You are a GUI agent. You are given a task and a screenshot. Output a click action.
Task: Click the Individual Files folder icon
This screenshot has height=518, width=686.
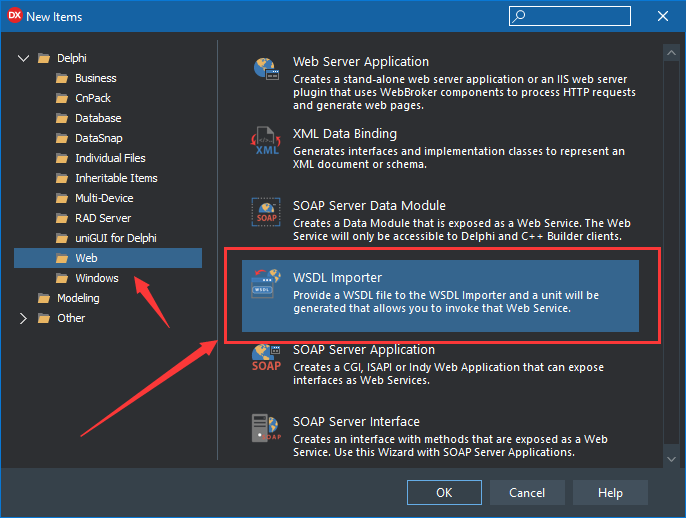[62, 158]
